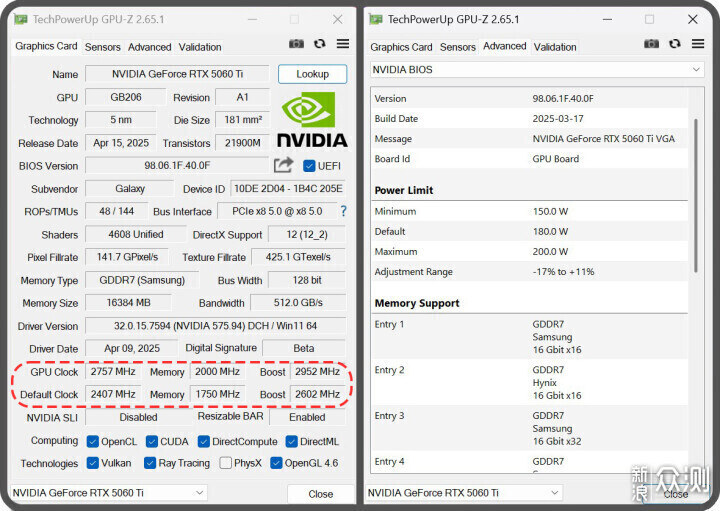Click the Driver Version field
Image resolution: width=720 pixels, height=511 pixels.
pyautogui.click(x=215, y=326)
